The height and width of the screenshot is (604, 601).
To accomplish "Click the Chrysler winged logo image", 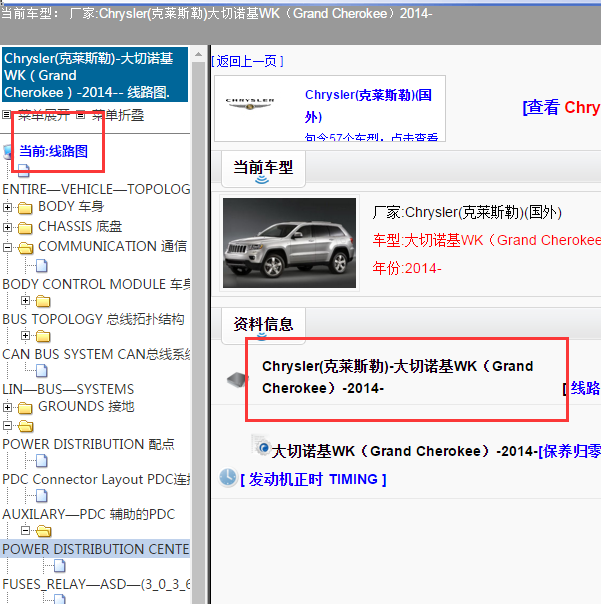I will click(250, 103).
